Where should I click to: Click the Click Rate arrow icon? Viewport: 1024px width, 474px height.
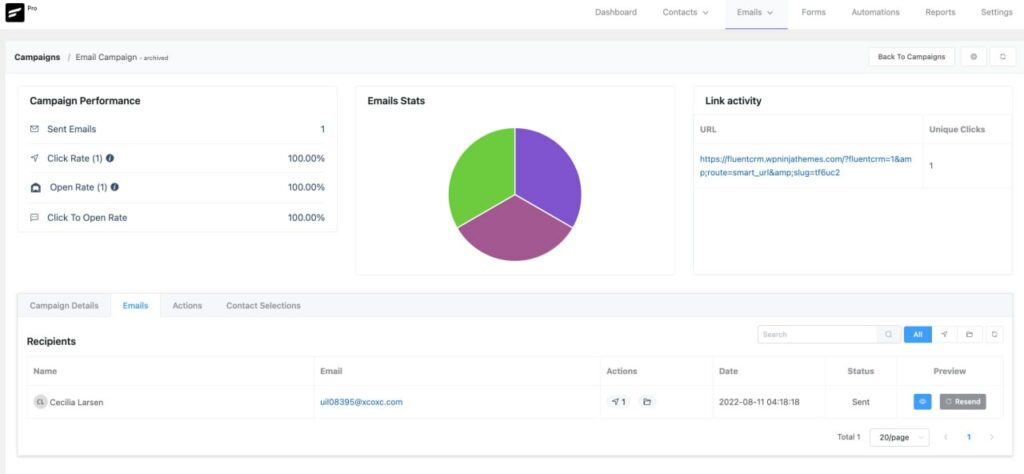coord(35,158)
